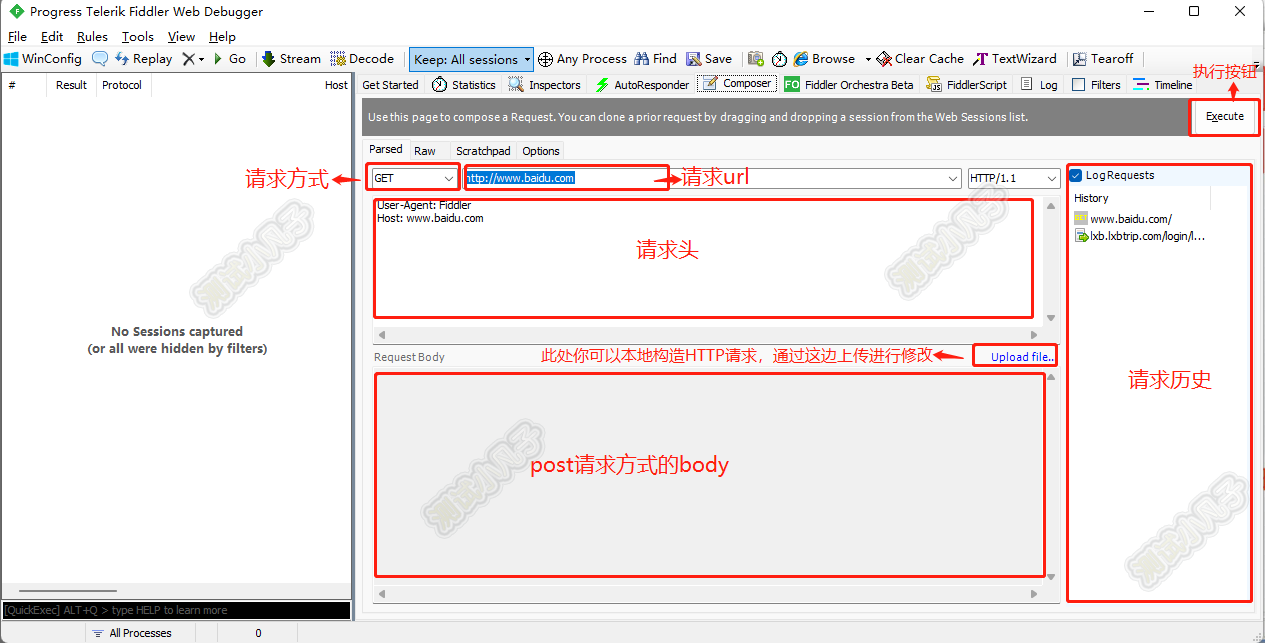Image resolution: width=1265 pixels, height=643 pixels.
Task: Click the Result column header
Action: pos(71,85)
